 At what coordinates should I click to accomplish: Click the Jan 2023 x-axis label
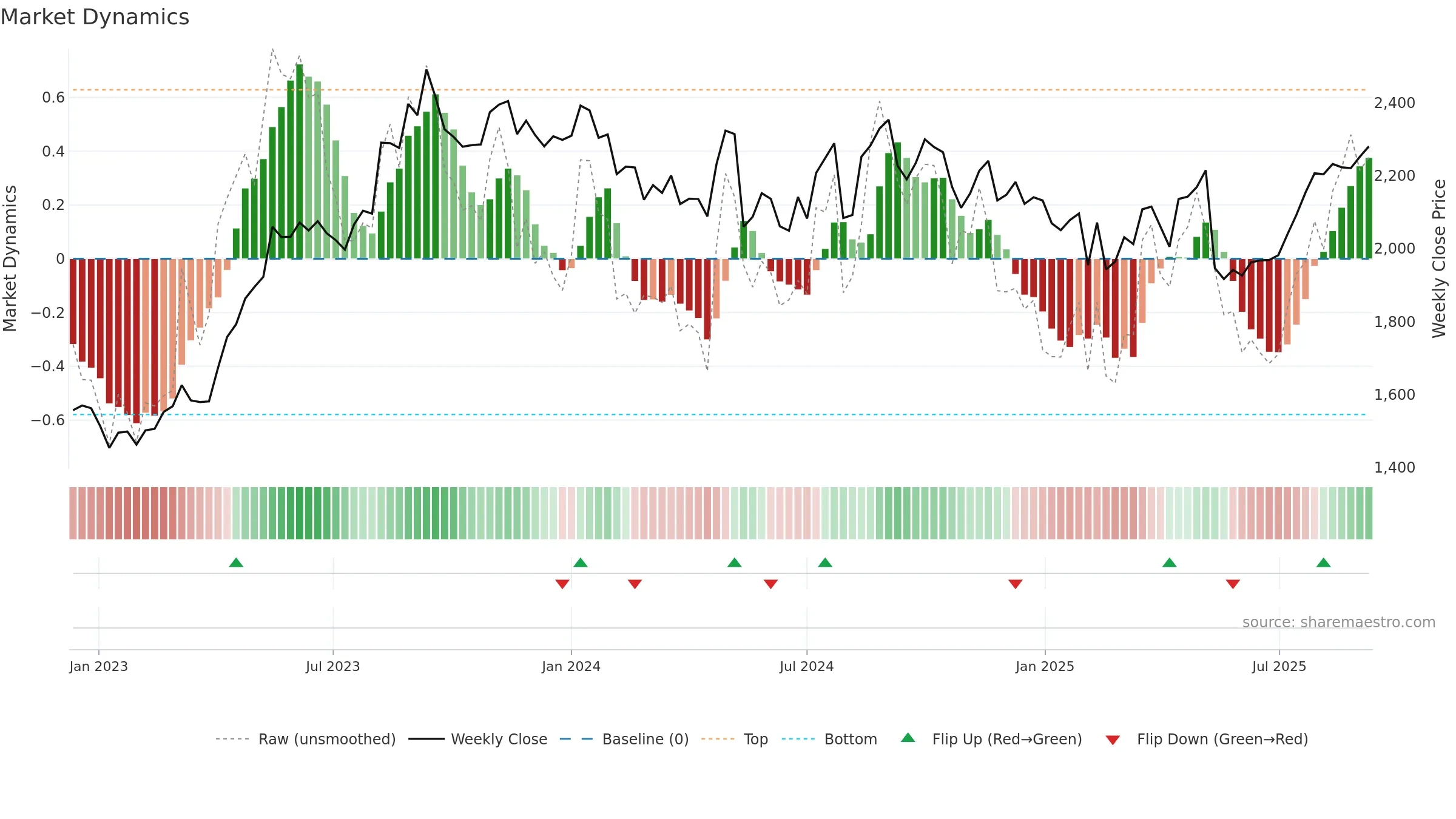(x=99, y=666)
